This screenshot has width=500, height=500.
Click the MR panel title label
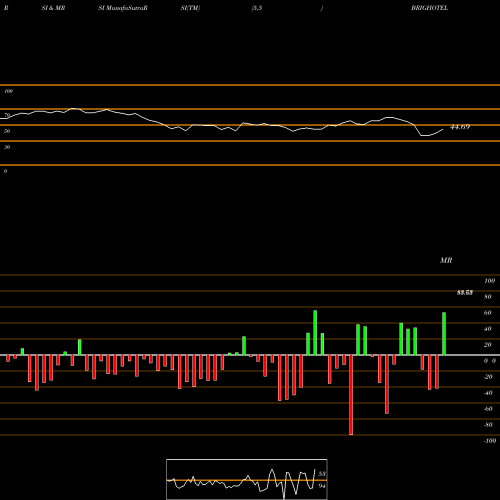(446, 260)
